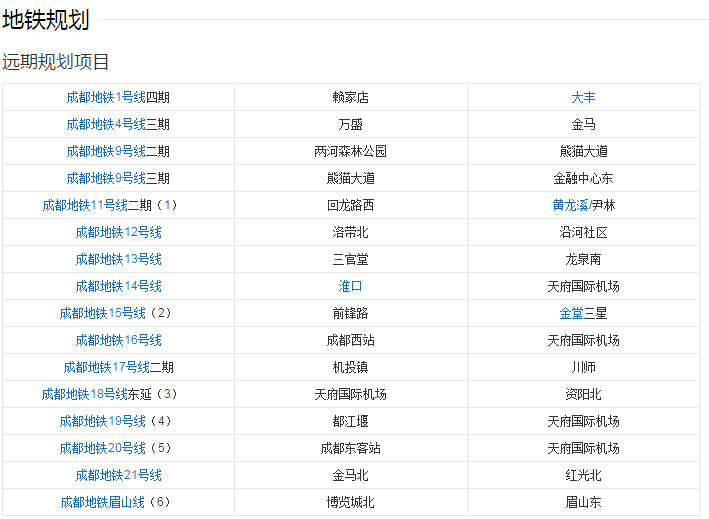
Task: Click 天府国际机场 in the 20号线 row
Action: [583, 448]
